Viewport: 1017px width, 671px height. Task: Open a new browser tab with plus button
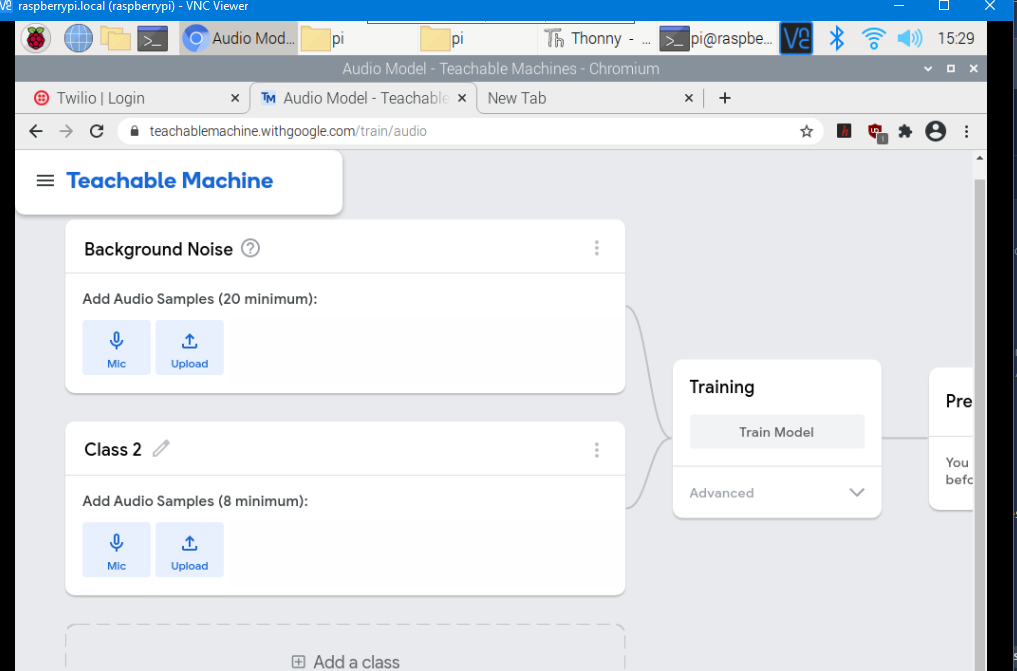tap(724, 99)
